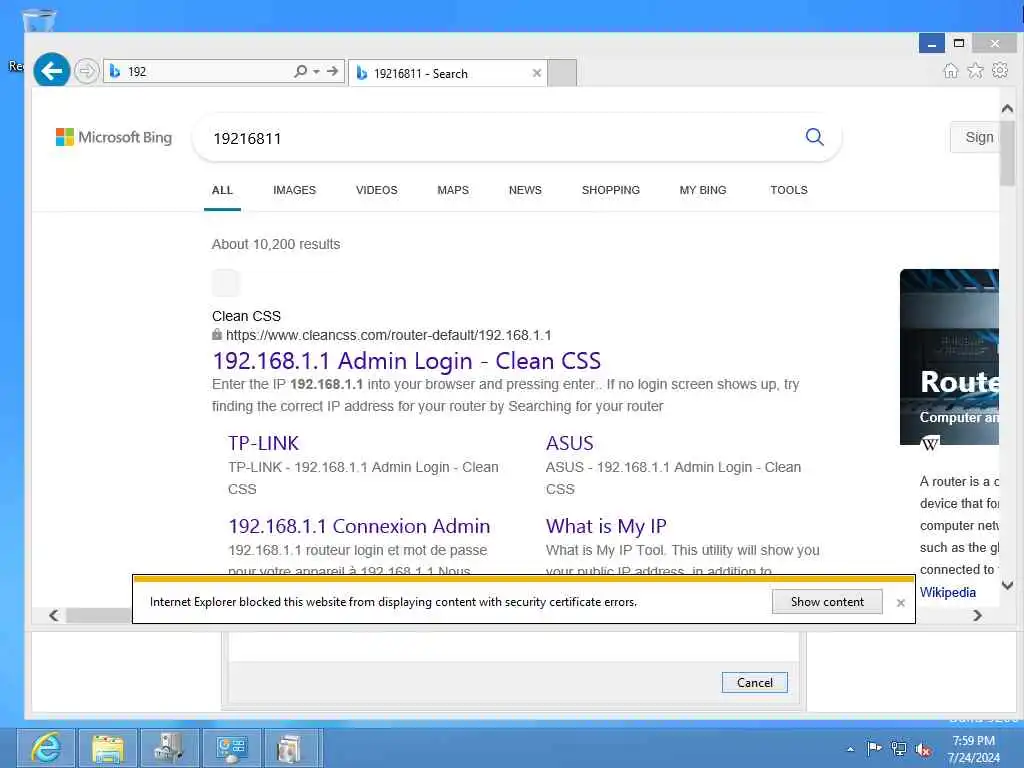
Task: Click the "About 10,200 results" text
Action: pos(276,244)
